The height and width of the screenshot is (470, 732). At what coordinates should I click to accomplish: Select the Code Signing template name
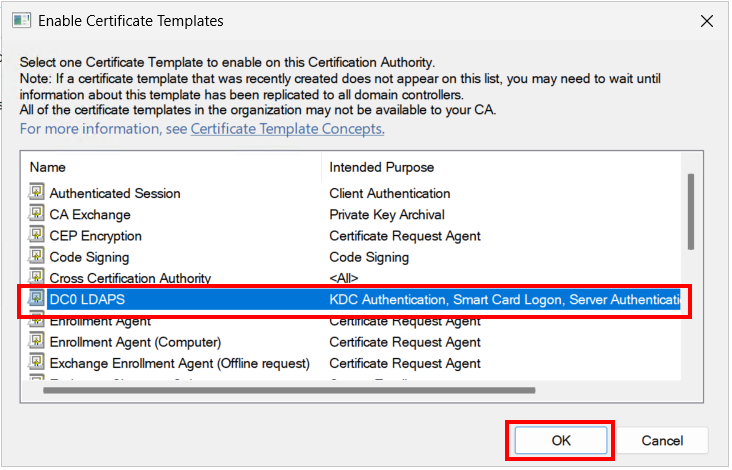[x=89, y=257]
